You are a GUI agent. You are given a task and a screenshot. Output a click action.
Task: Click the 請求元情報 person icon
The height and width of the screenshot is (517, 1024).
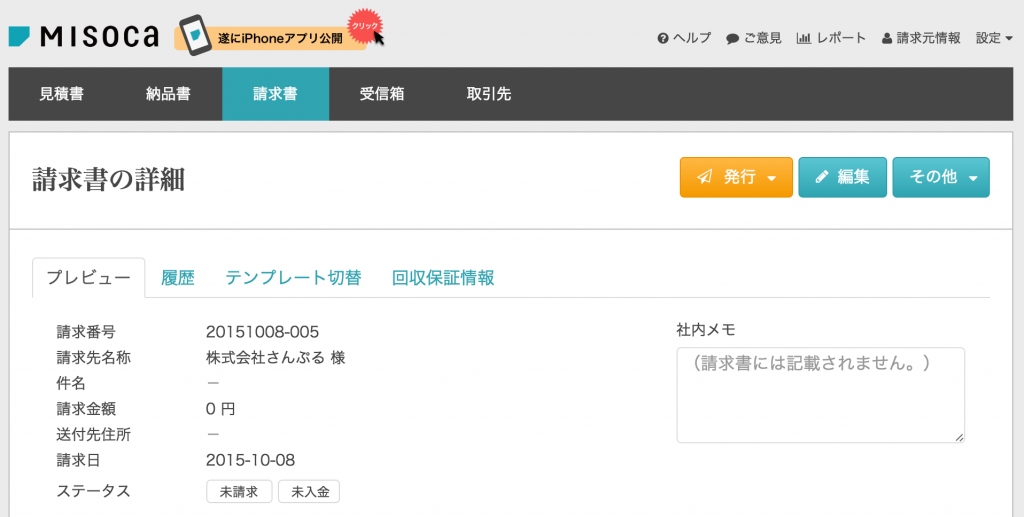coord(887,39)
